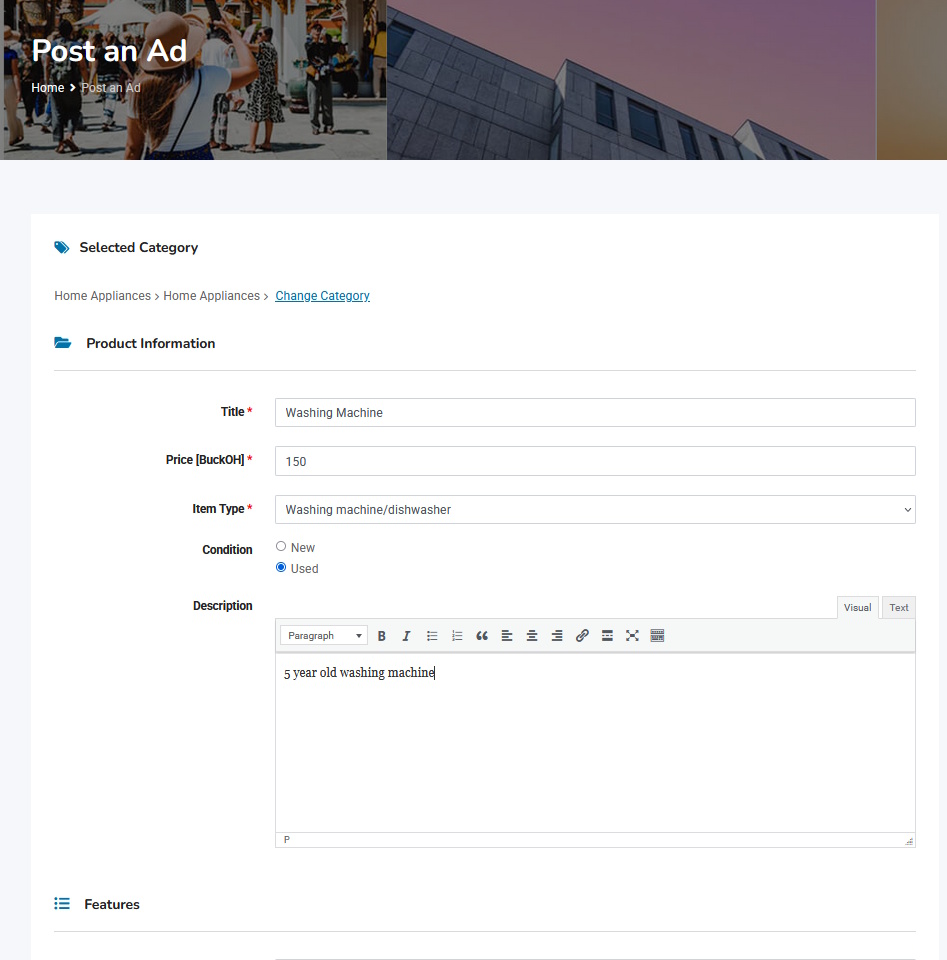Center align the description text

[x=532, y=636]
